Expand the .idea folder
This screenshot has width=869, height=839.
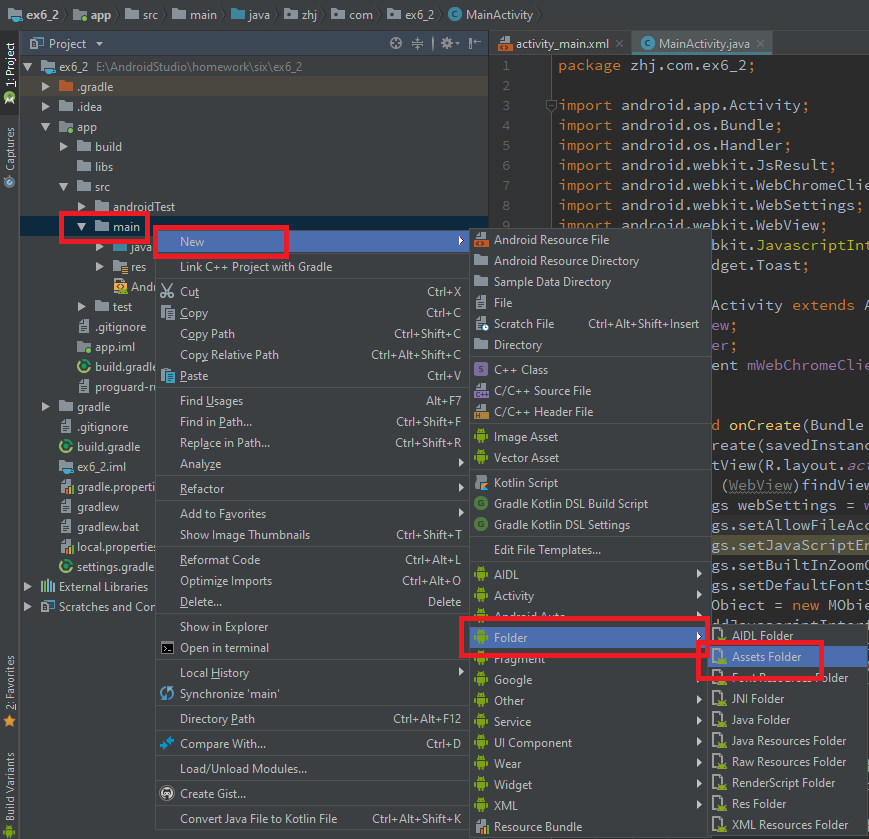pos(46,106)
